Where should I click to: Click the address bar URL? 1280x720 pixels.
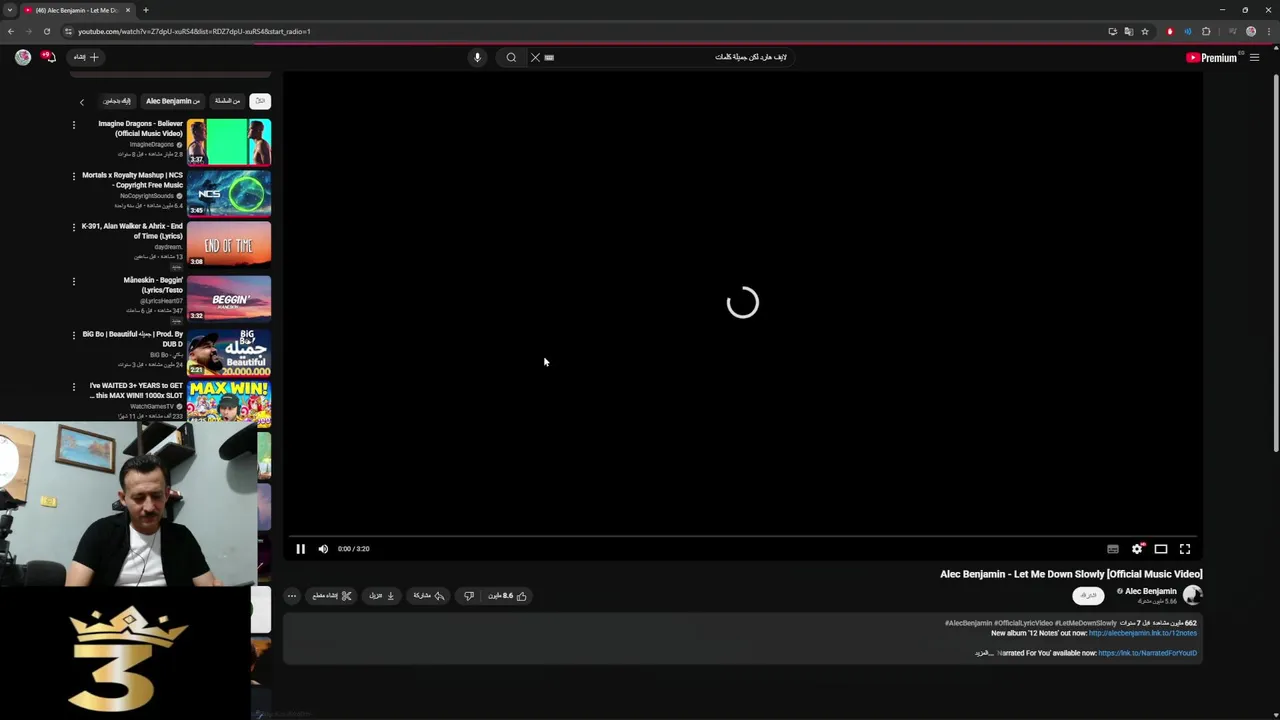194,31
